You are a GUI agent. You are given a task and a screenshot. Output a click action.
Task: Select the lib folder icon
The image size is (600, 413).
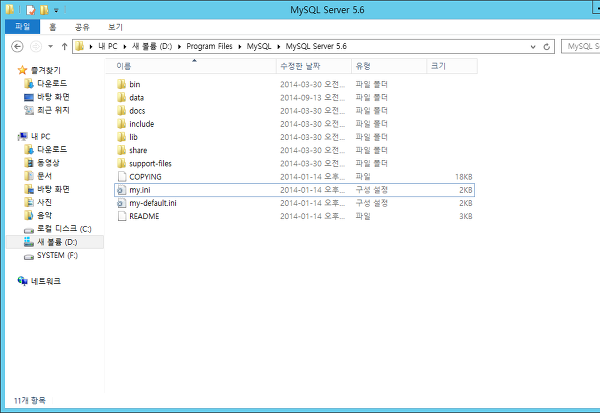[121, 137]
